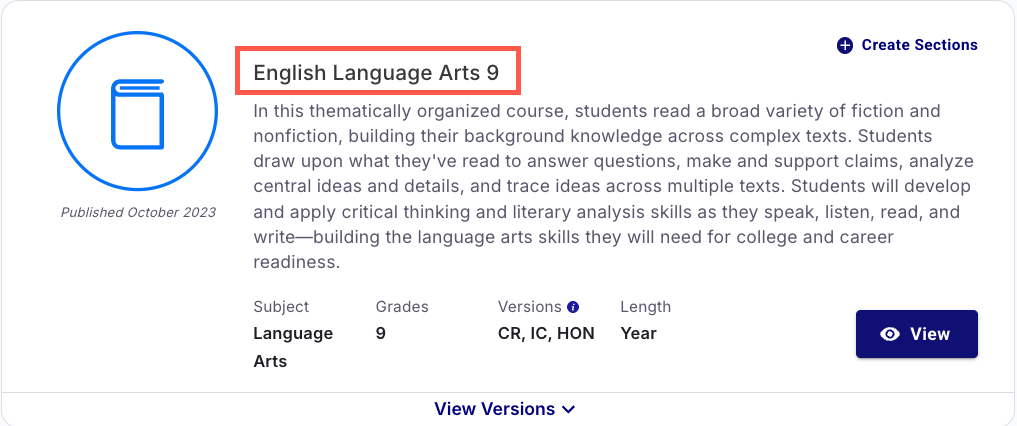
Task: Select the English Language Arts 9 title
Action: [375, 72]
